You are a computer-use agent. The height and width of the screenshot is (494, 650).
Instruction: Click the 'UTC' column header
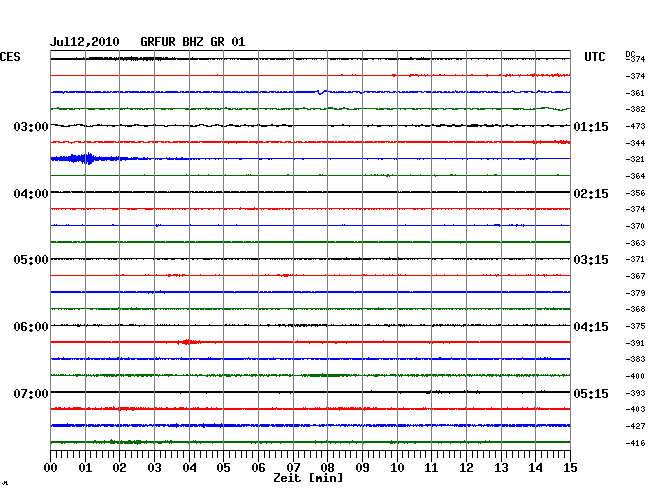coord(594,57)
